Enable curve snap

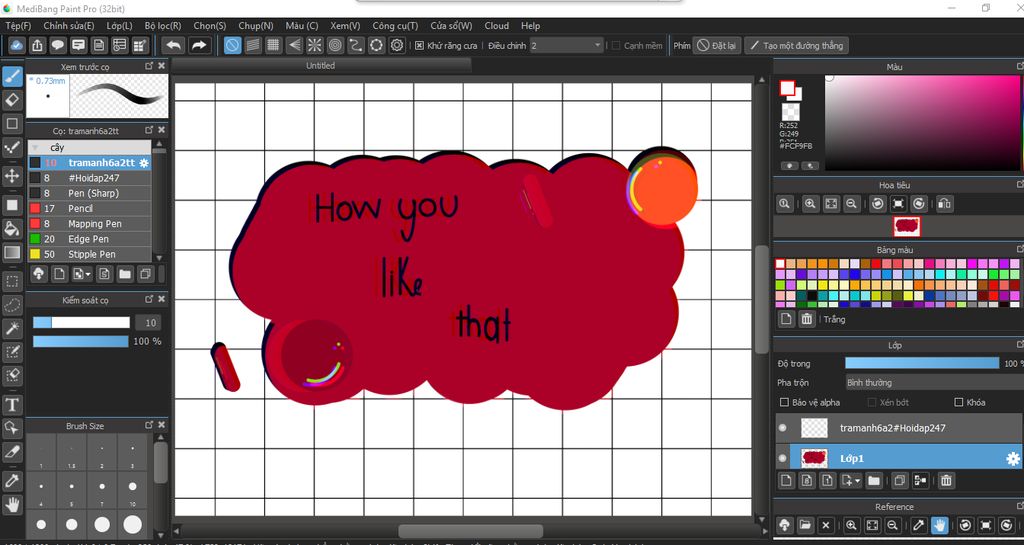pos(355,45)
